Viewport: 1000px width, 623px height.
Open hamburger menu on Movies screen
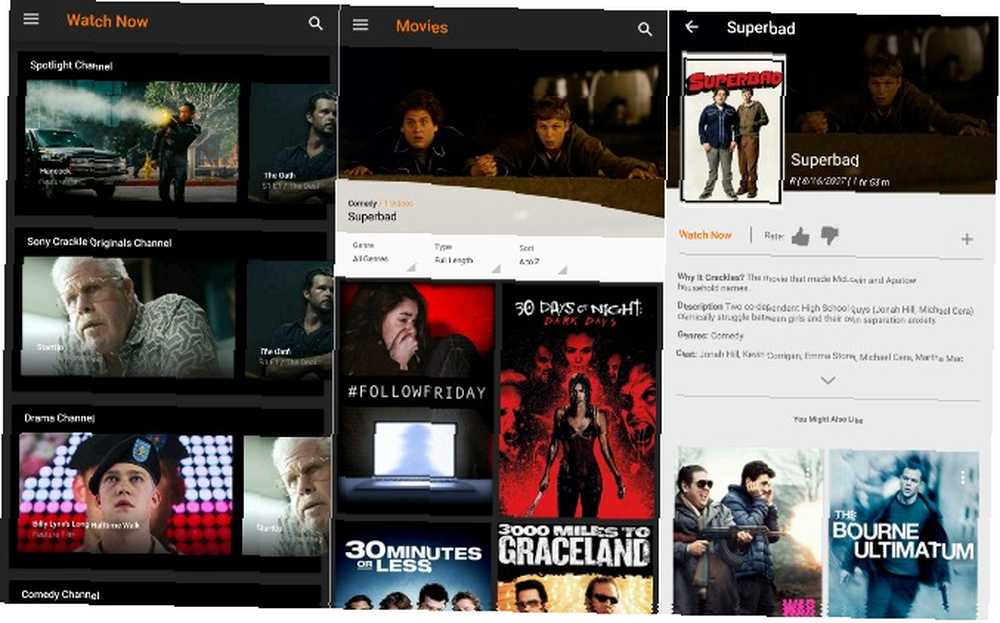pos(360,25)
